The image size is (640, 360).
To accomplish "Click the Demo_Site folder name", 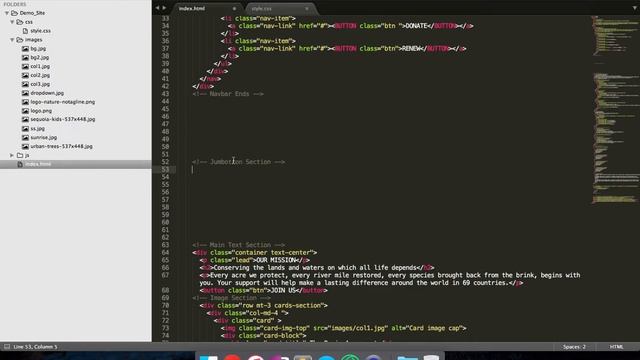I will coord(32,13).
